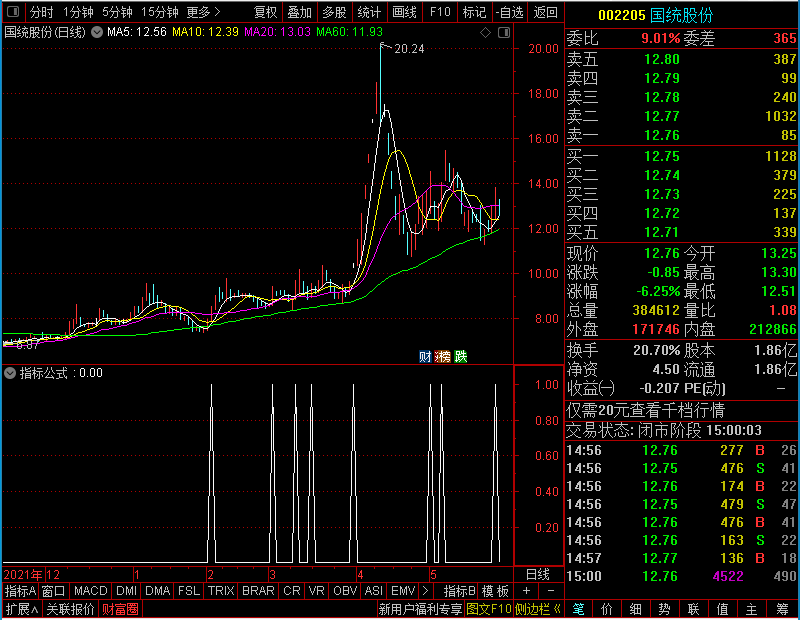The width and height of the screenshot is (800, 620).
Task: Open the 分时 intraday view
Action: (41, 12)
